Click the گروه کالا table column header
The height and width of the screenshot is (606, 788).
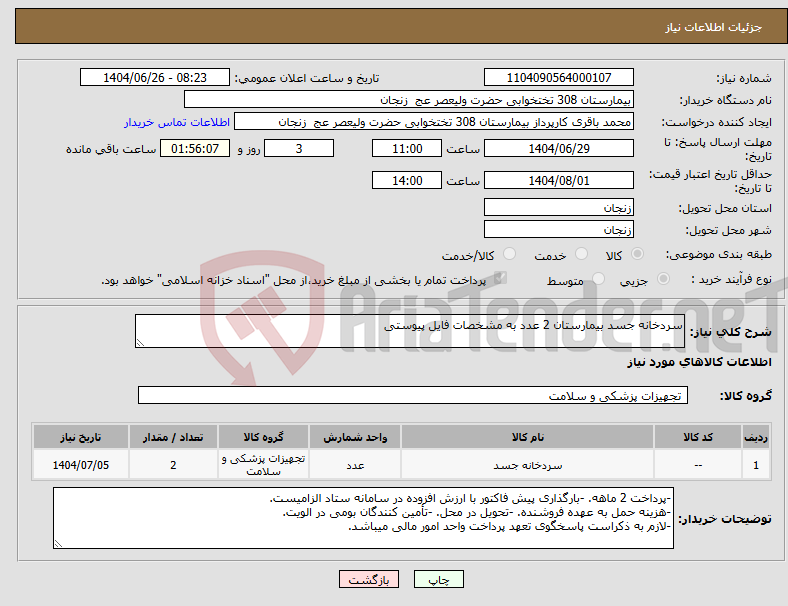pos(263,437)
